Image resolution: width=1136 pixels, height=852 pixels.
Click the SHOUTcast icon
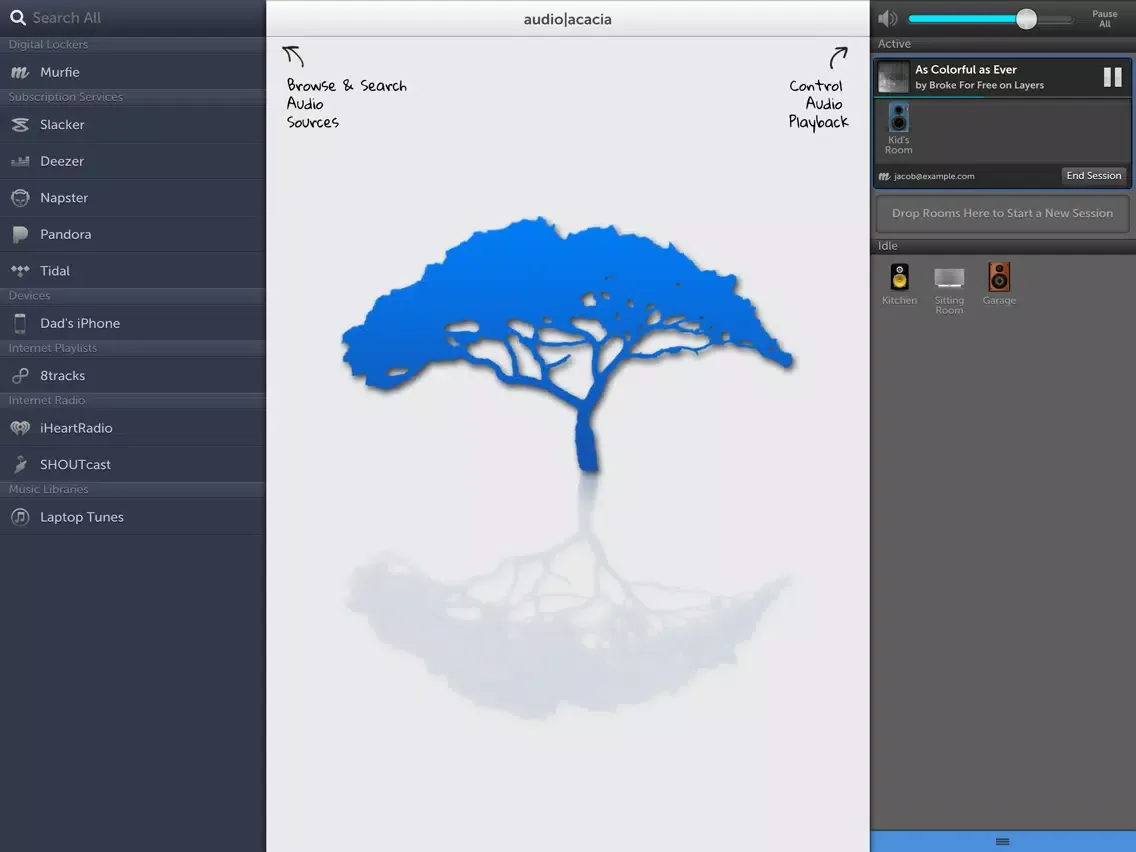(x=20, y=464)
